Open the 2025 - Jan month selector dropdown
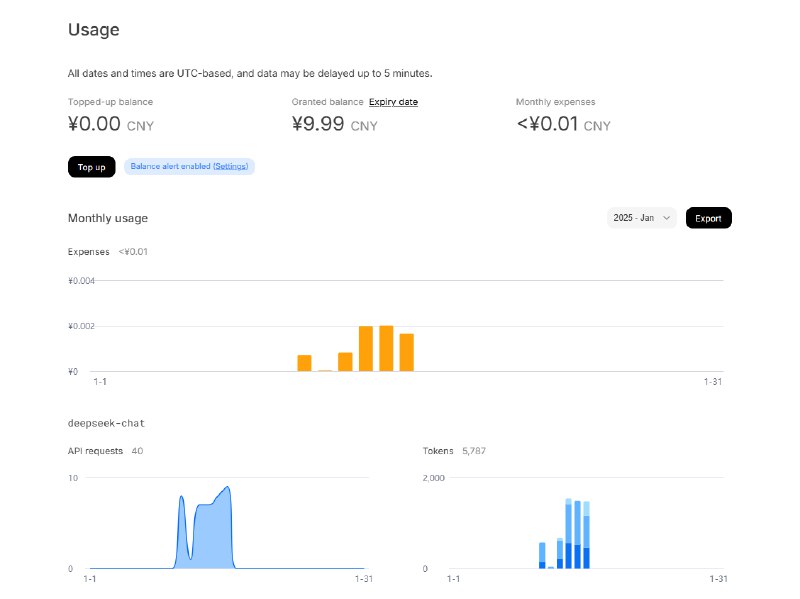 pos(638,217)
